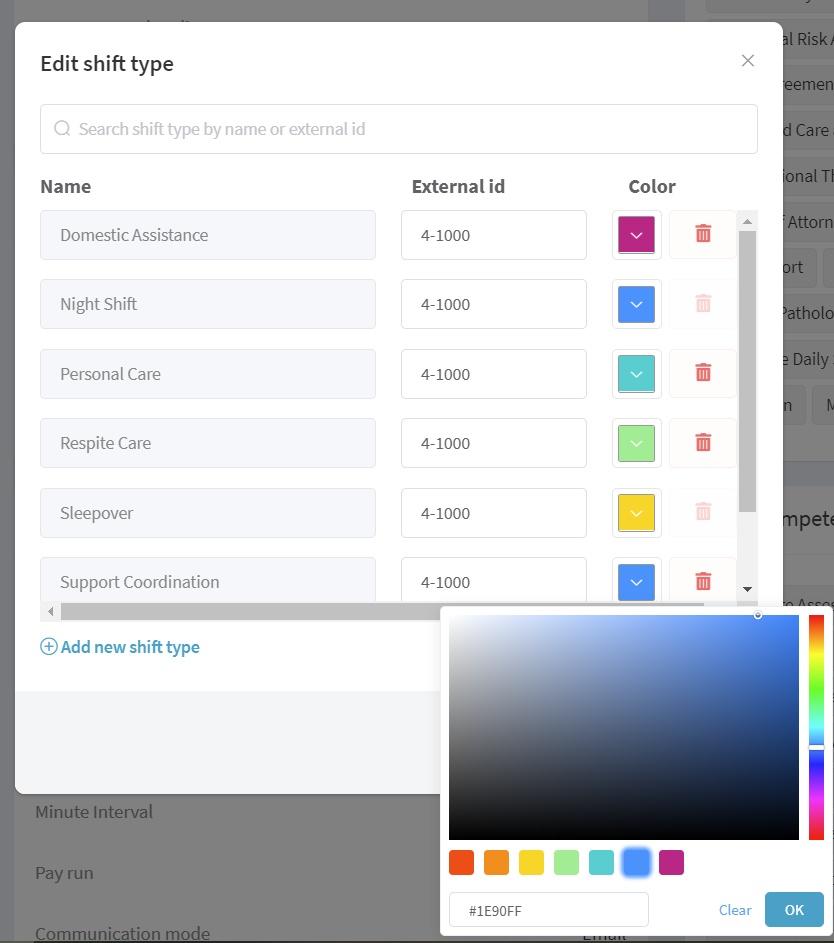Click the list scroll-down arrow
Image resolution: width=834 pixels, height=943 pixels.
[x=747, y=589]
